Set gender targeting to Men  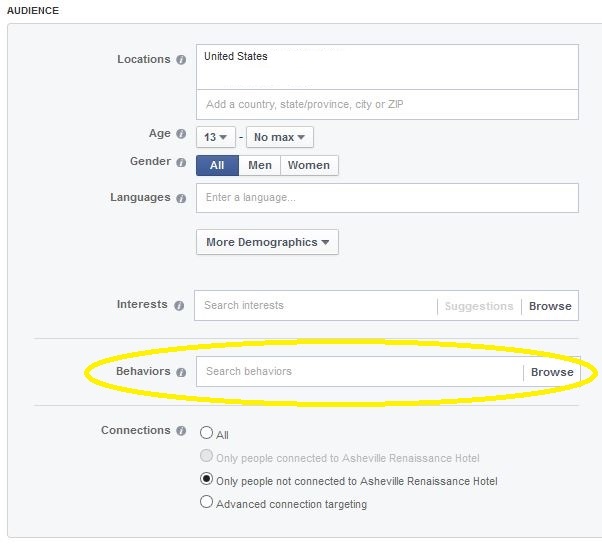click(260, 165)
